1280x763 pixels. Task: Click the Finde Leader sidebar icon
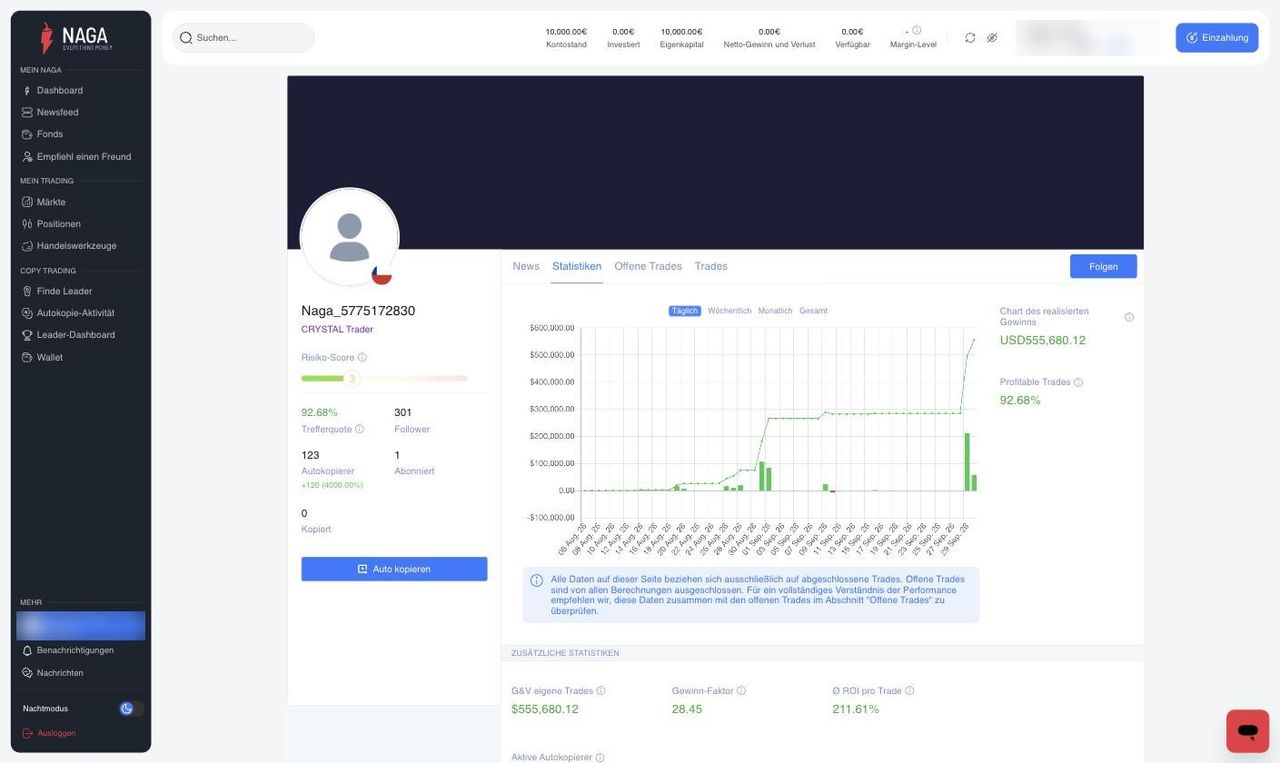point(27,291)
